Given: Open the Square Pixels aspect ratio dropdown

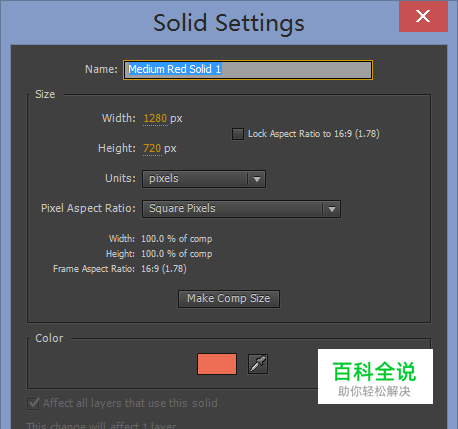Looking at the screenshot, I should [x=241, y=209].
